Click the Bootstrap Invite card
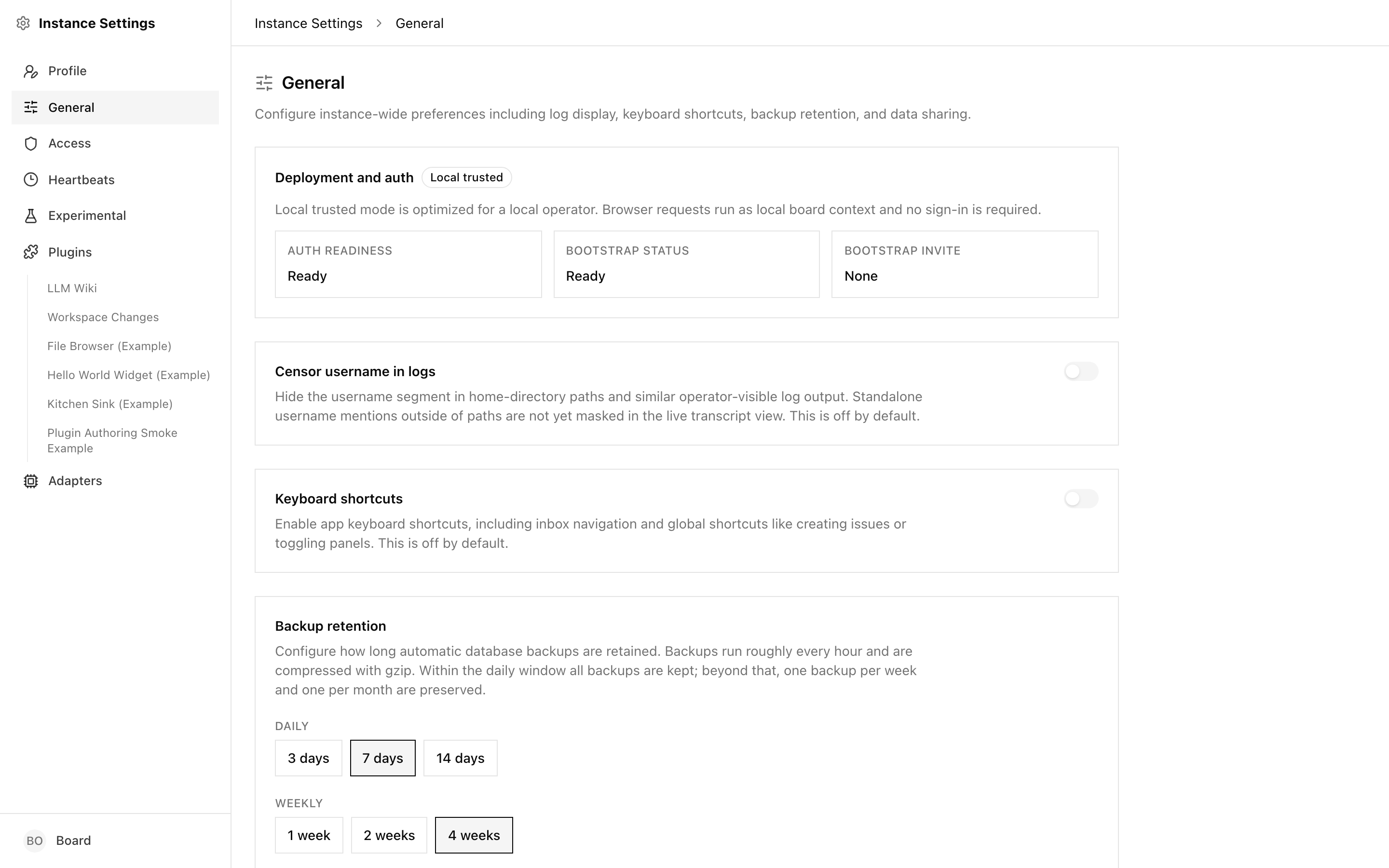 965,264
